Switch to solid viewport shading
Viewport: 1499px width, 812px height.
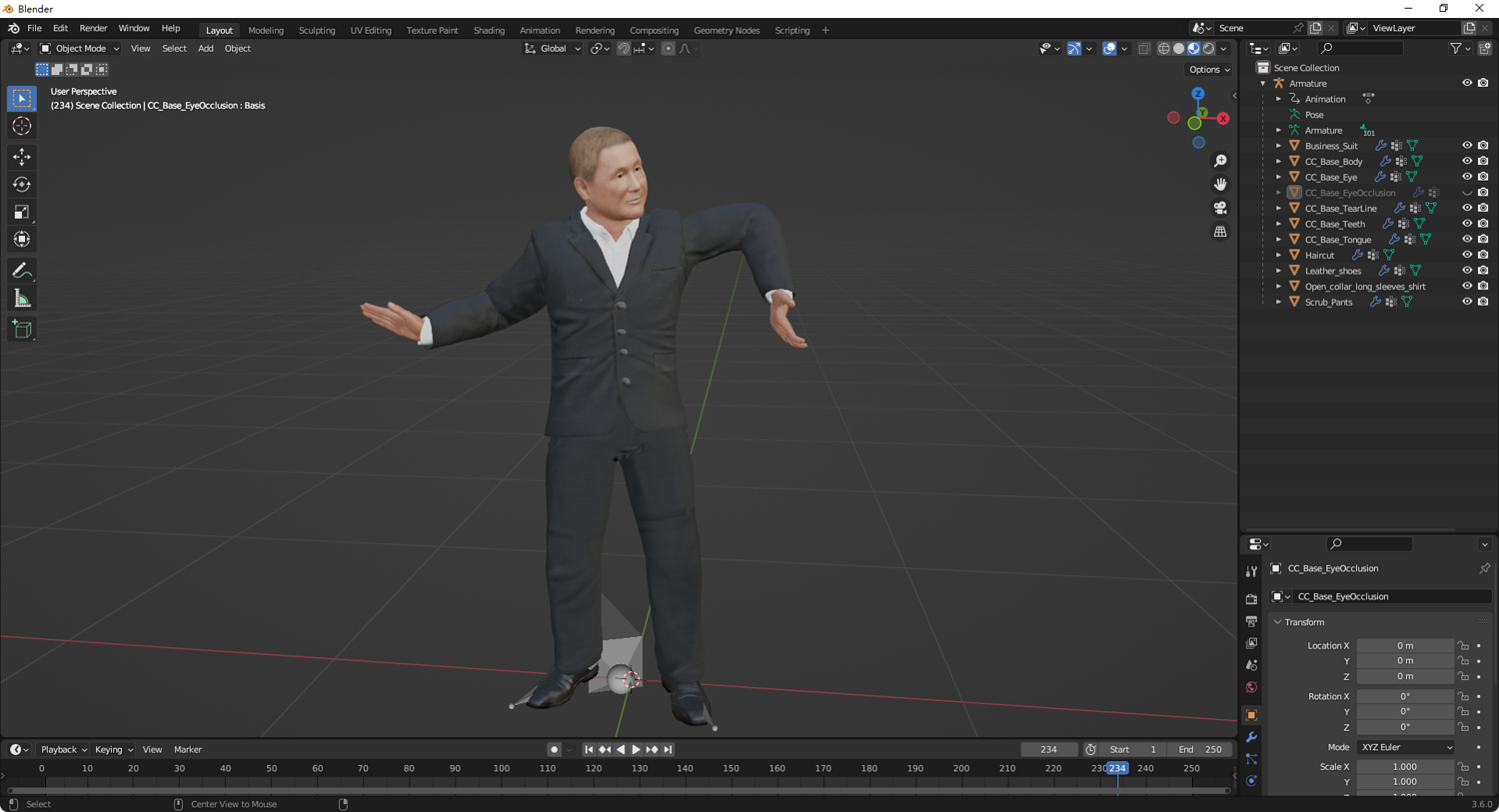point(1179,48)
